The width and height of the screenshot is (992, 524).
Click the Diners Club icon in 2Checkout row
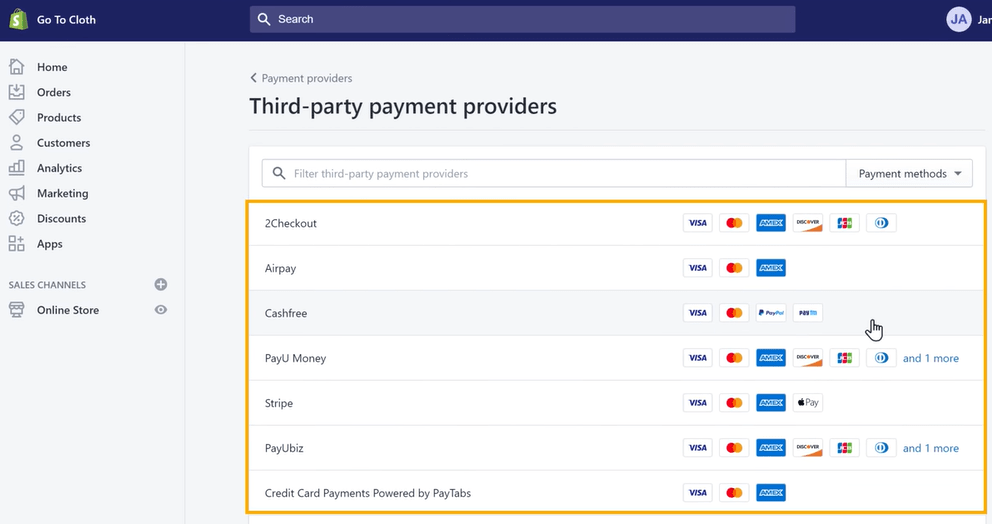881,223
